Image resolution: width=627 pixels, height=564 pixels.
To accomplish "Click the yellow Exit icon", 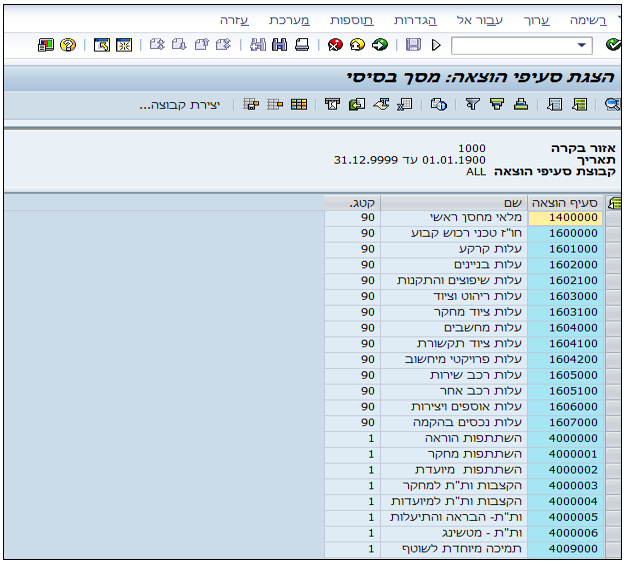I will [x=357, y=44].
